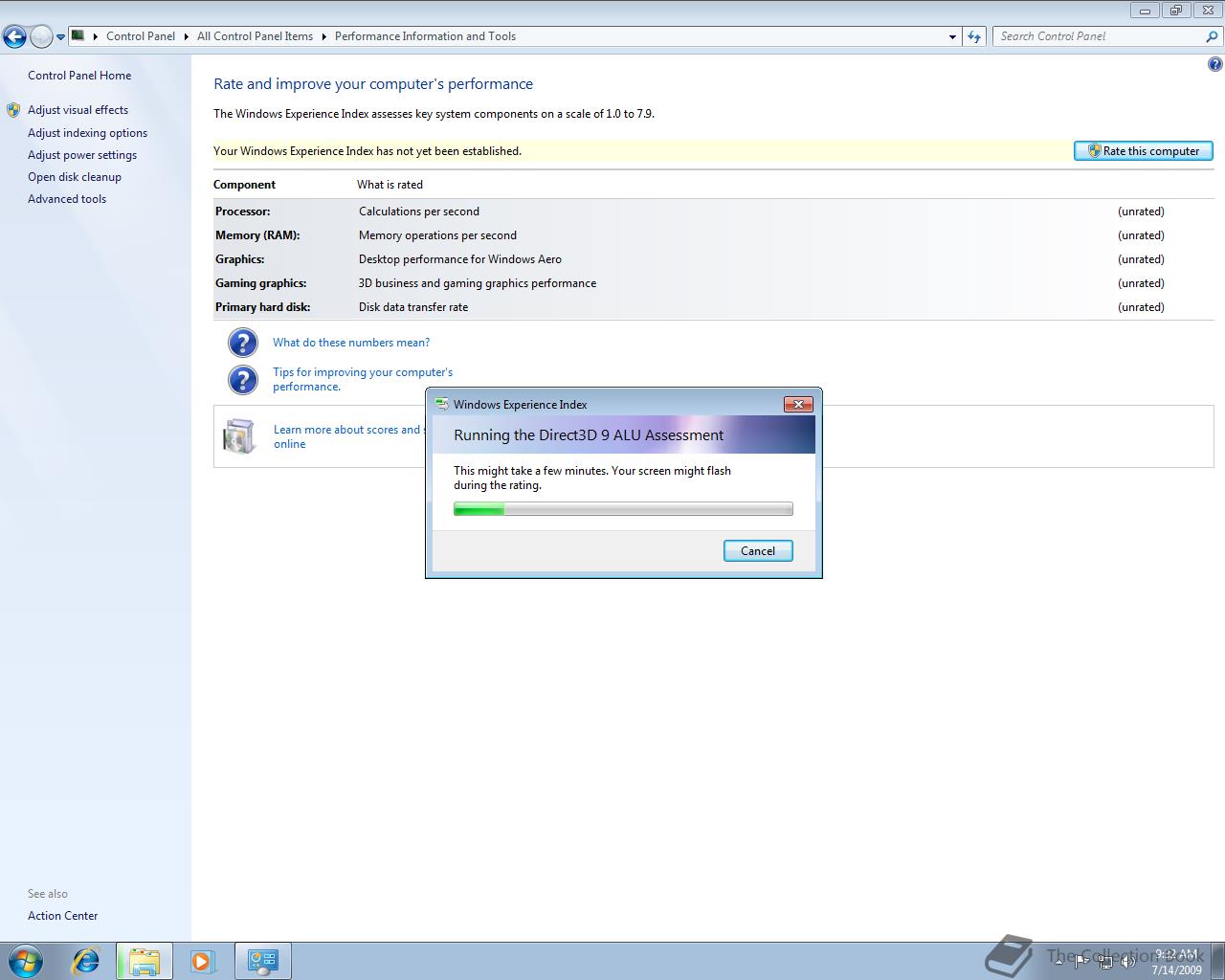Image resolution: width=1225 pixels, height=980 pixels.
Task: Restore down the Control Panel window
Action: [x=1176, y=11]
